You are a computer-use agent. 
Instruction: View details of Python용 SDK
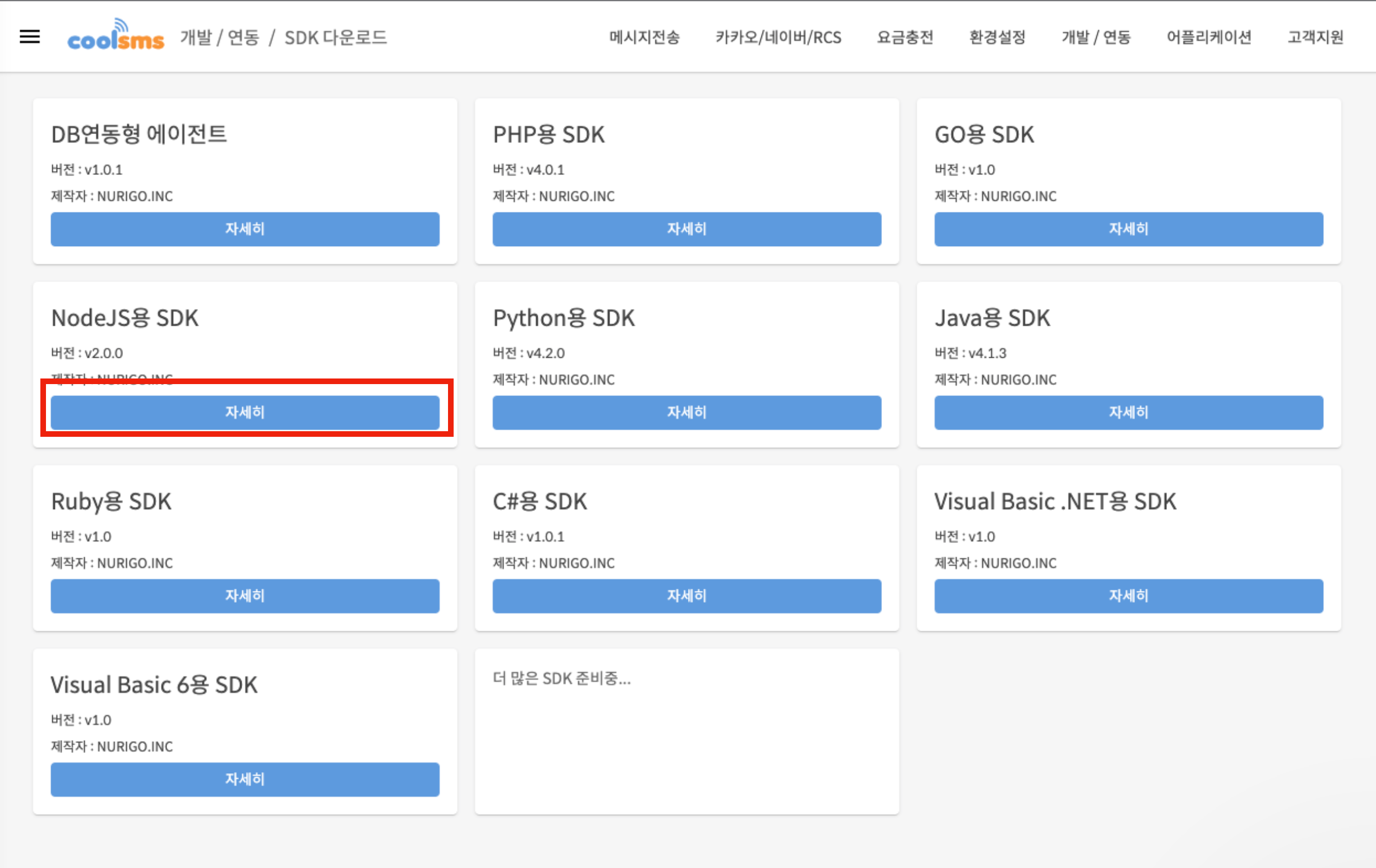pos(686,413)
